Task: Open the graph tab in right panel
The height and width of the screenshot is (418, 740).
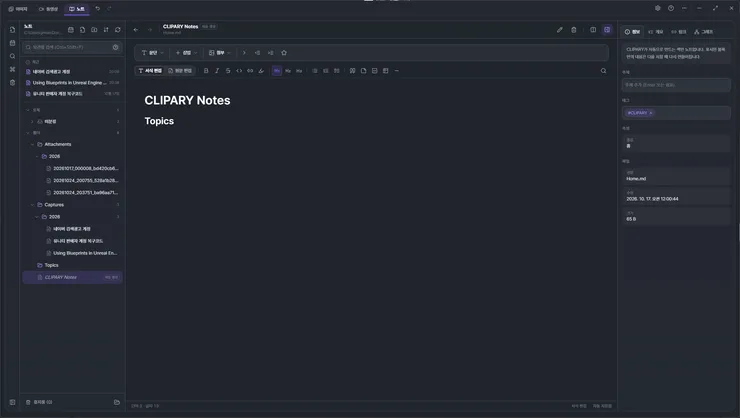Action: click(x=704, y=32)
